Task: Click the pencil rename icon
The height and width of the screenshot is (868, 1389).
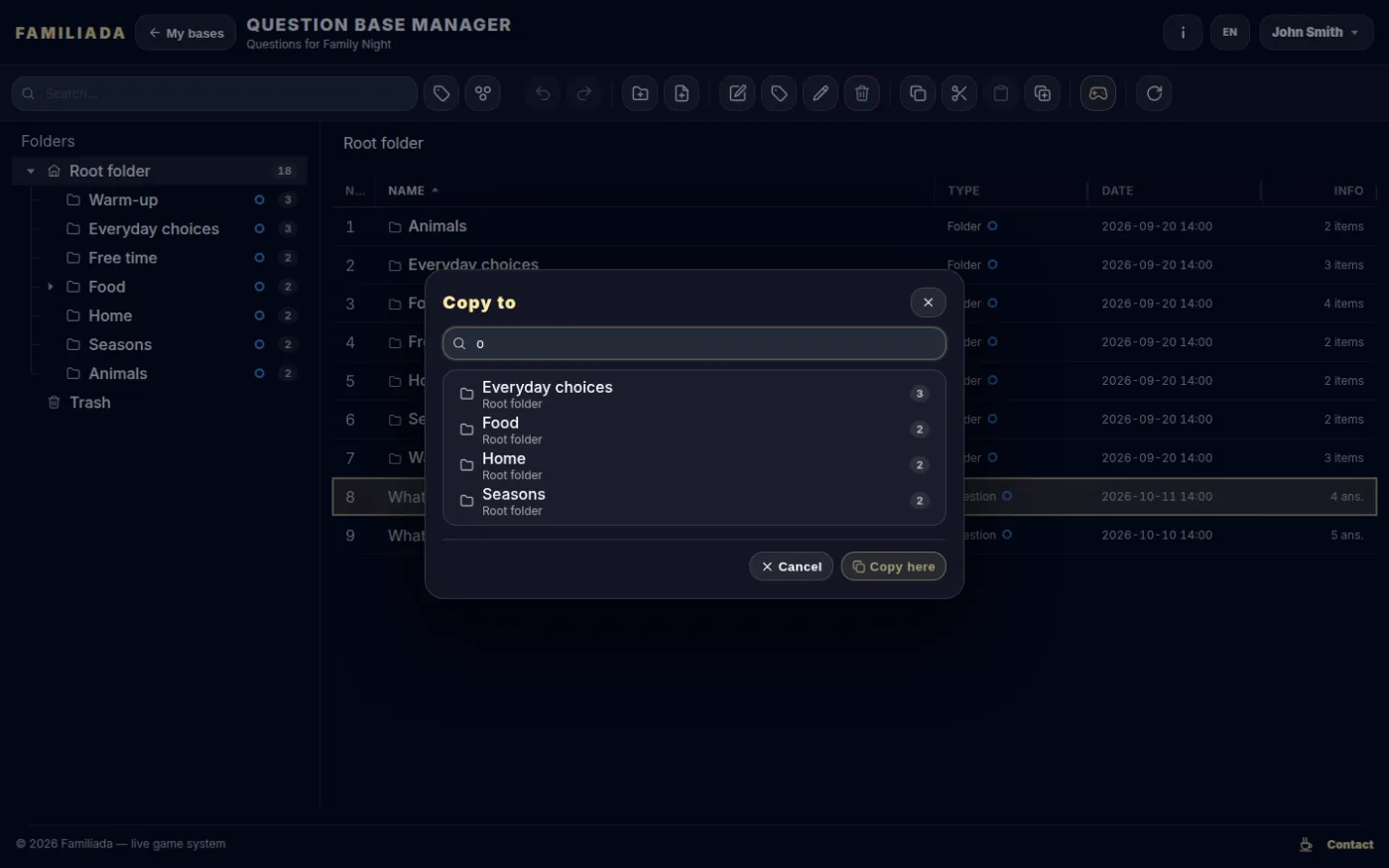Action: pos(821,93)
